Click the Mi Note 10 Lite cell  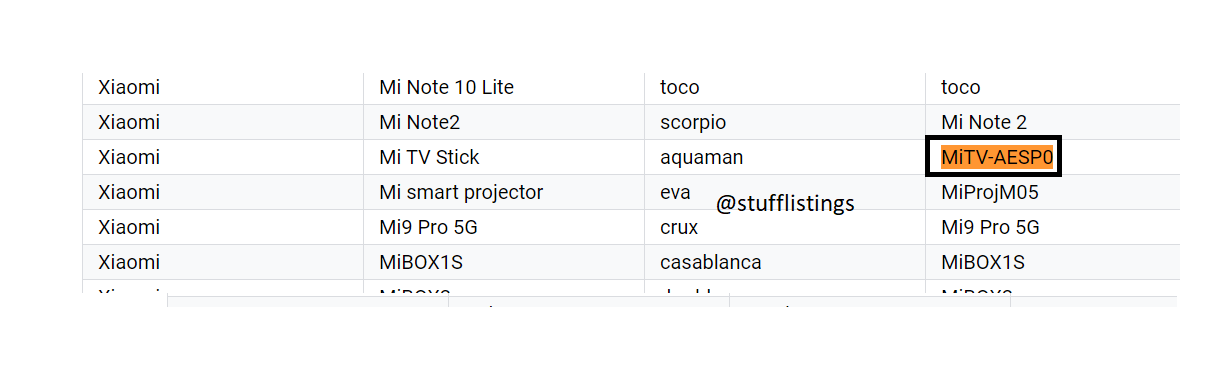[x=504, y=87]
